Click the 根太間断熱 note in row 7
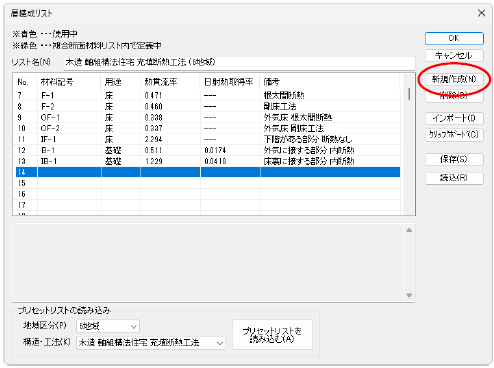Viewport: 494px width, 368px height. pos(284,96)
